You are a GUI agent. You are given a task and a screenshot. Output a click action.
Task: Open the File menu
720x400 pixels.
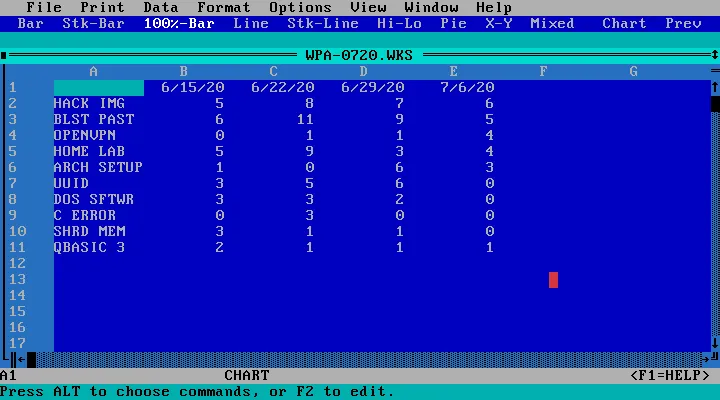44,7
